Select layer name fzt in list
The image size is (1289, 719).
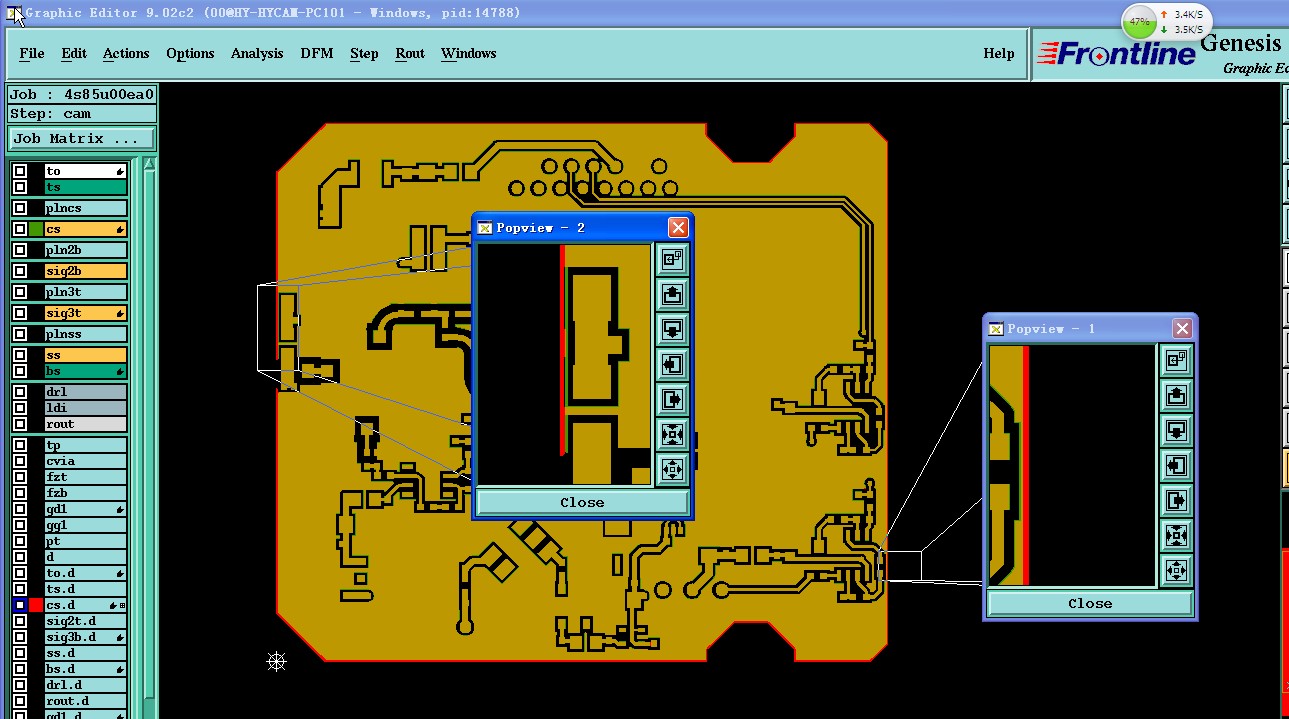point(86,477)
